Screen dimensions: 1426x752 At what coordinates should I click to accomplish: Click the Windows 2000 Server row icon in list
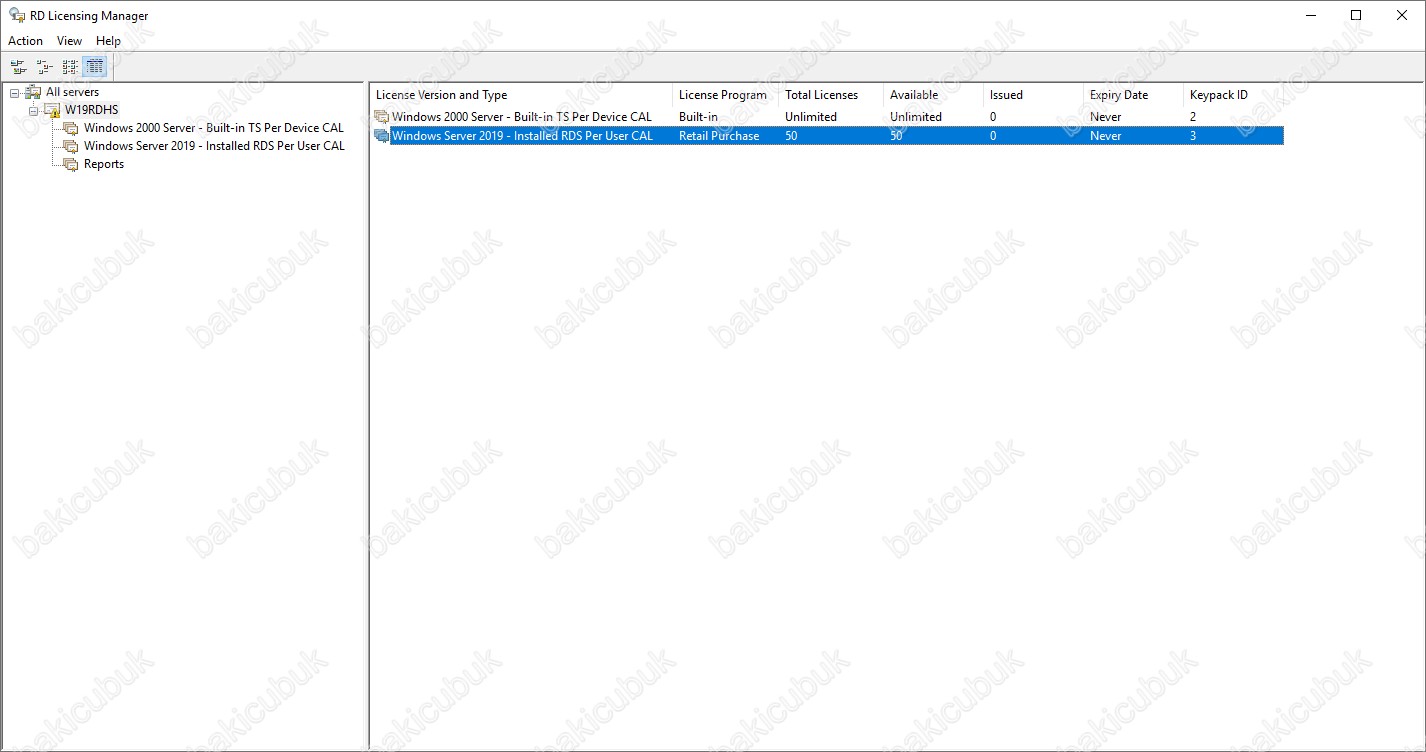coord(381,117)
